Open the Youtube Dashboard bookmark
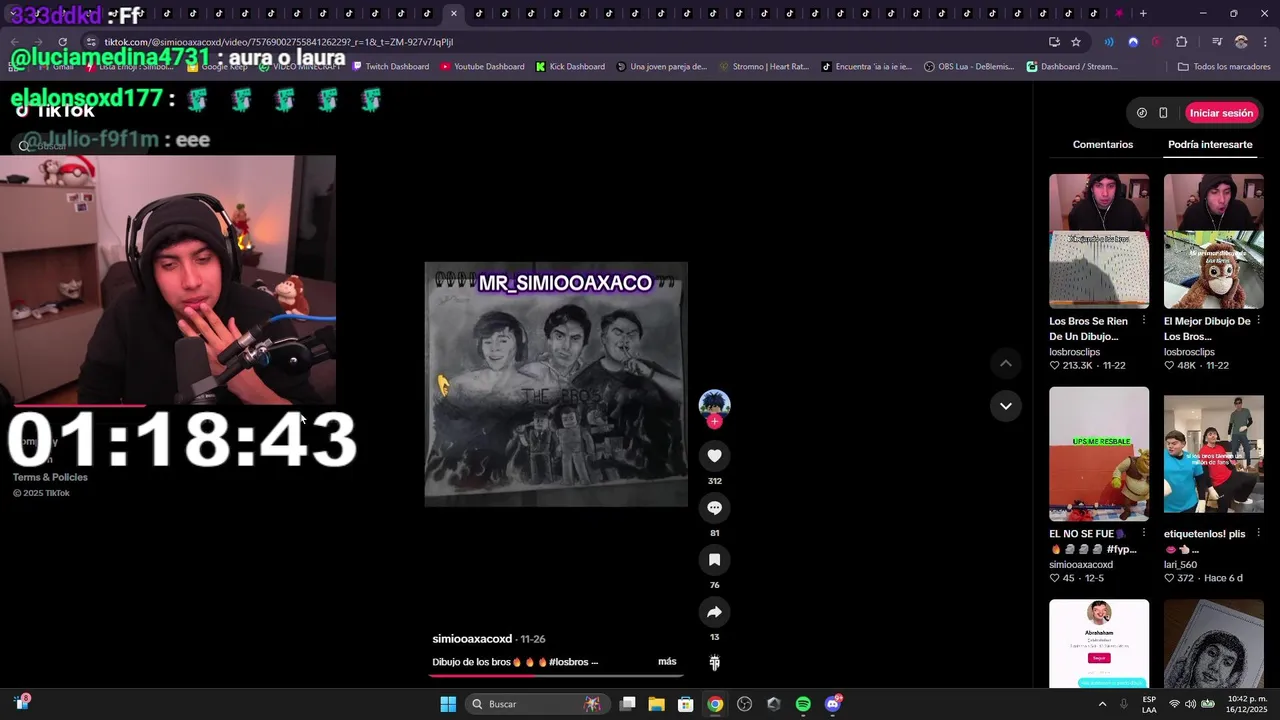Screen dimensions: 1280x720 (x=482, y=67)
